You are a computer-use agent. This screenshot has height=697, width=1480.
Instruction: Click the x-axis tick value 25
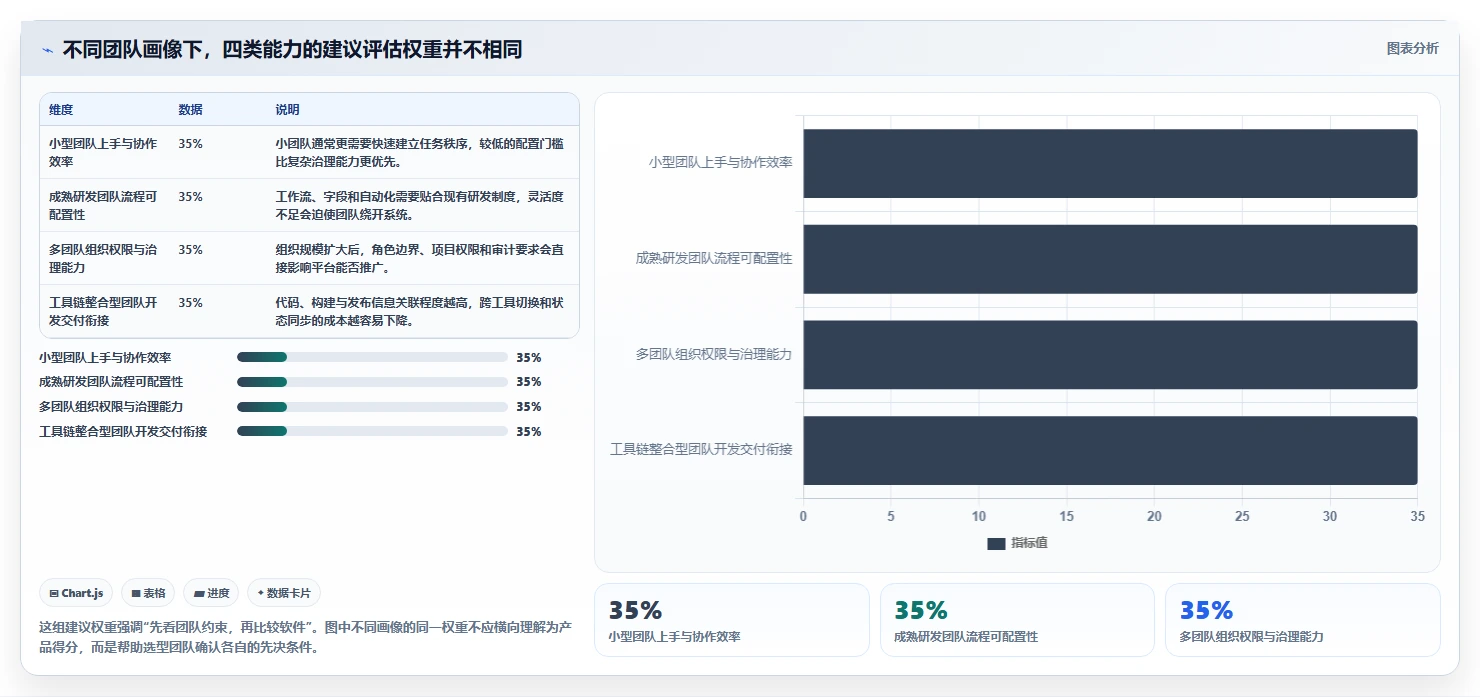(x=1242, y=516)
